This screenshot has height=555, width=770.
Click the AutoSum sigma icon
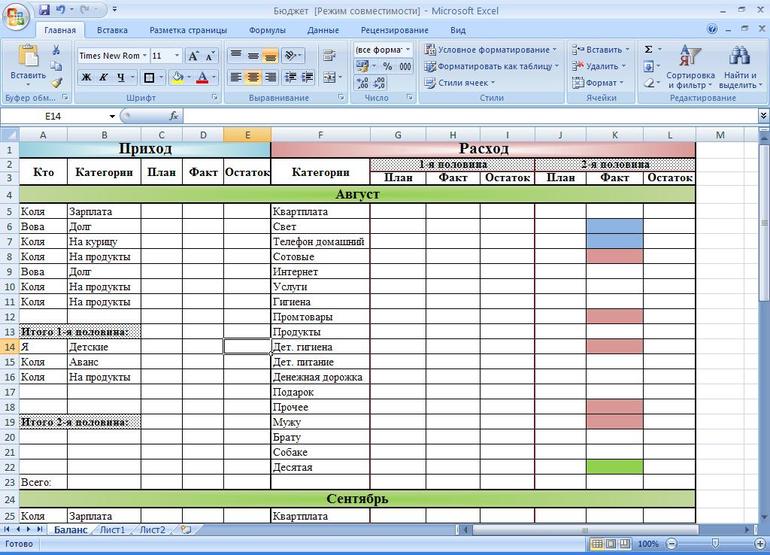click(x=649, y=49)
